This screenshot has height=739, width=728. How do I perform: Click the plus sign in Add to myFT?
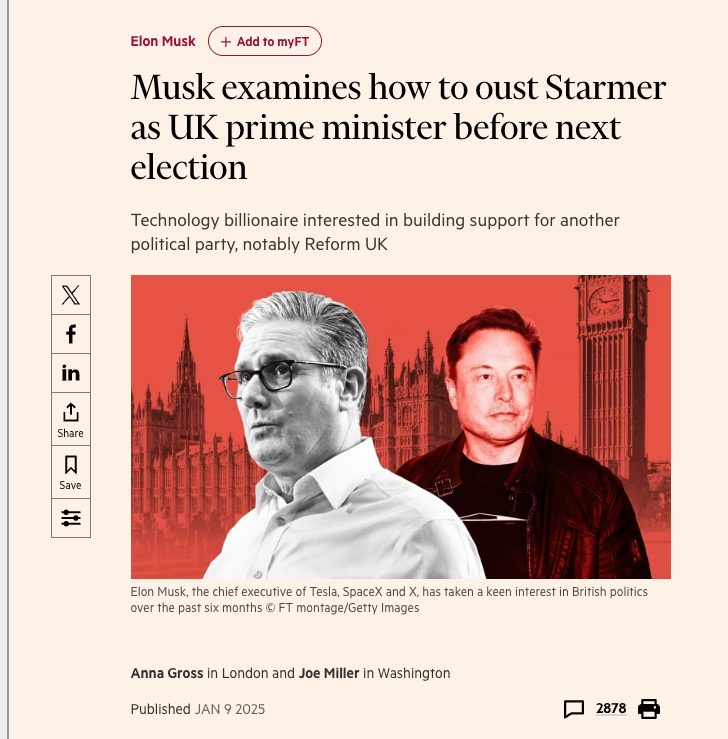[226, 42]
